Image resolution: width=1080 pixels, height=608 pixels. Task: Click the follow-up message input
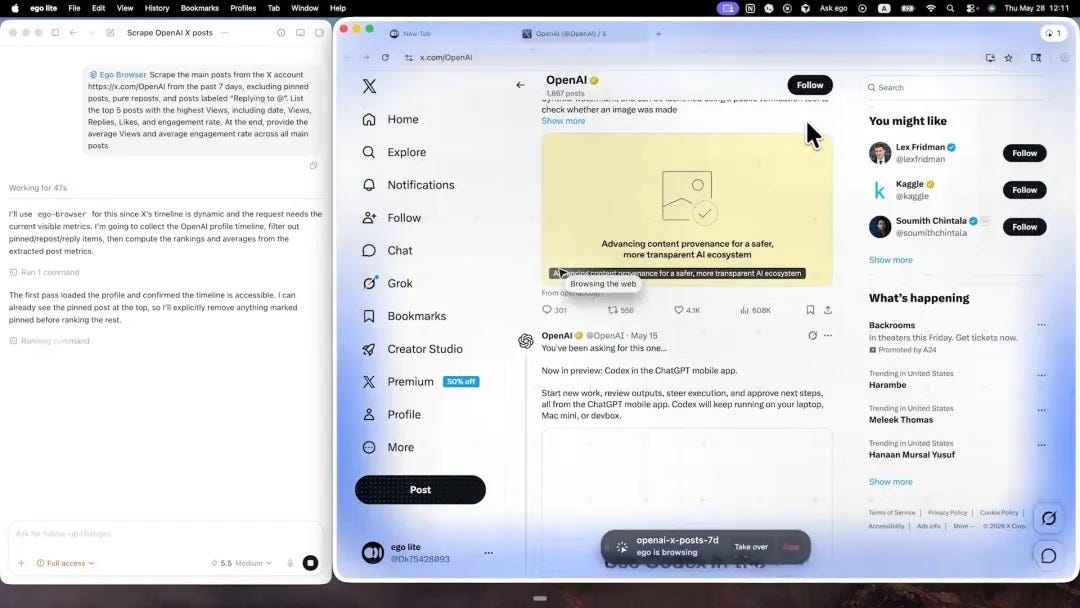(x=165, y=534)
